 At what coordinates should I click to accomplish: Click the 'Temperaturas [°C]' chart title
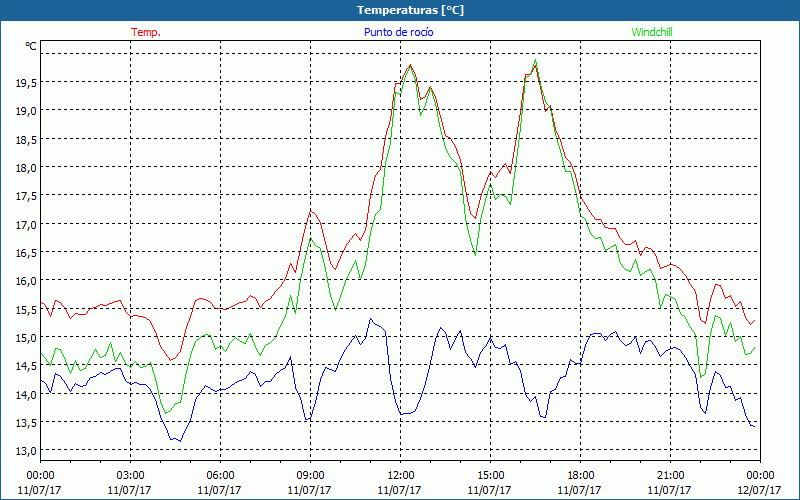410,10
